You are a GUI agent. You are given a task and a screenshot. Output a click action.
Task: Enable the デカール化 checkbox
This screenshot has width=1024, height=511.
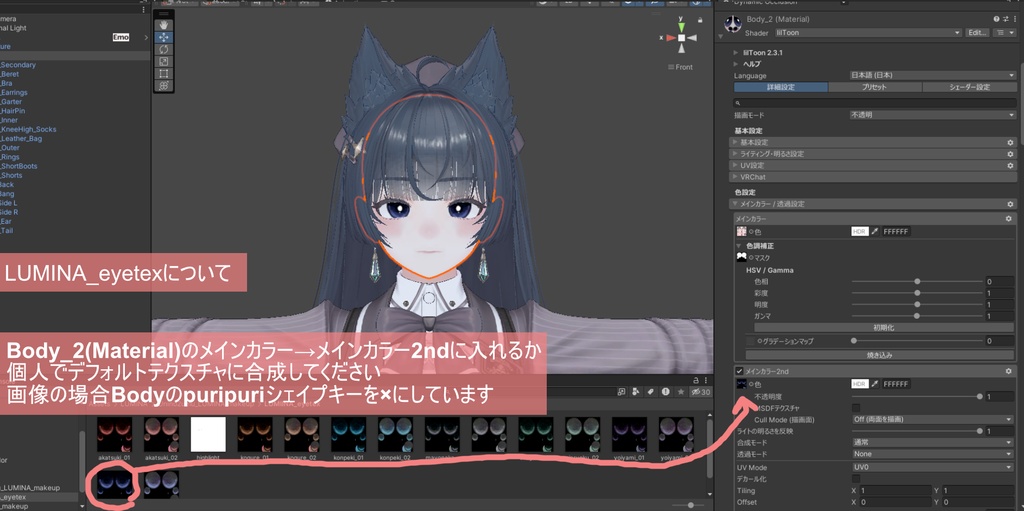click(856, 479)
